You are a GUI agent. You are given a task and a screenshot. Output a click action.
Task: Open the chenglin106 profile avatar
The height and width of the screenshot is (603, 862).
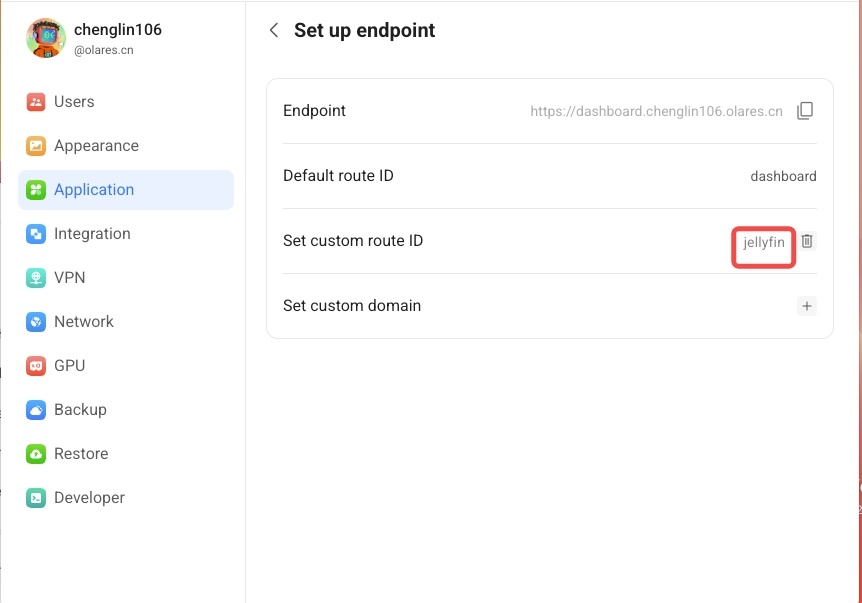point(46,38)
